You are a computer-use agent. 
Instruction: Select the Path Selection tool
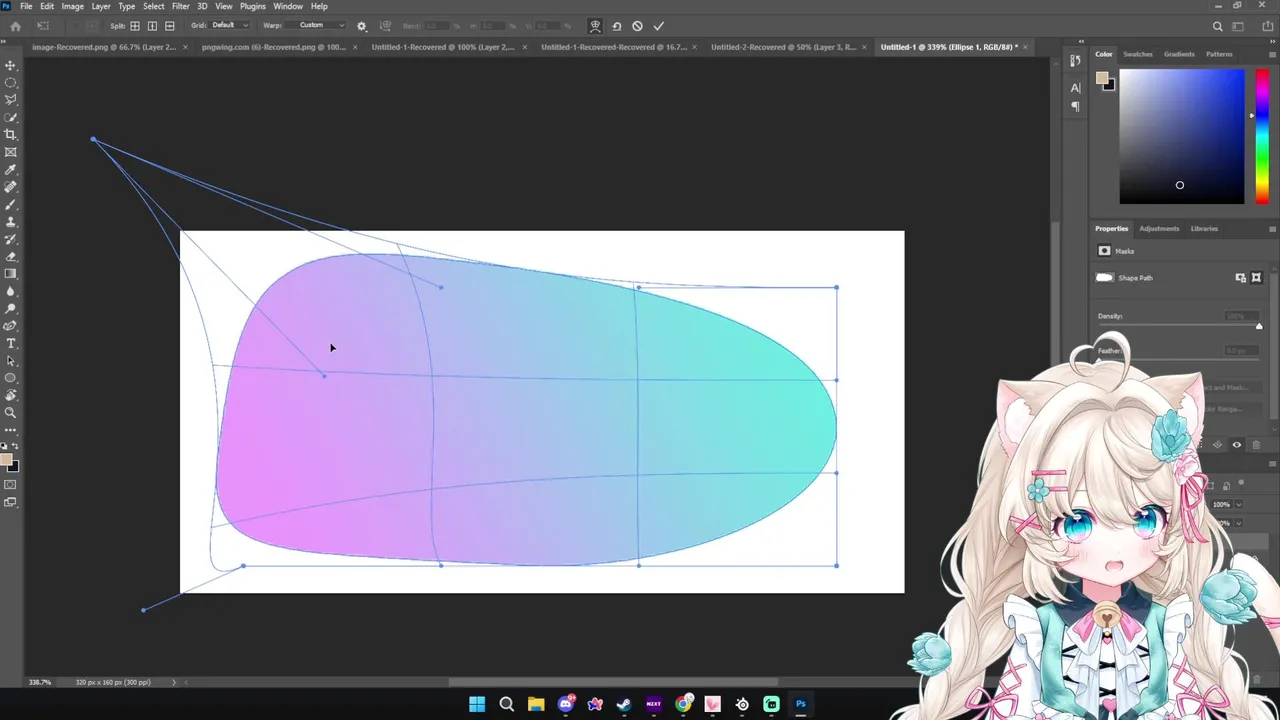point(11,361)
